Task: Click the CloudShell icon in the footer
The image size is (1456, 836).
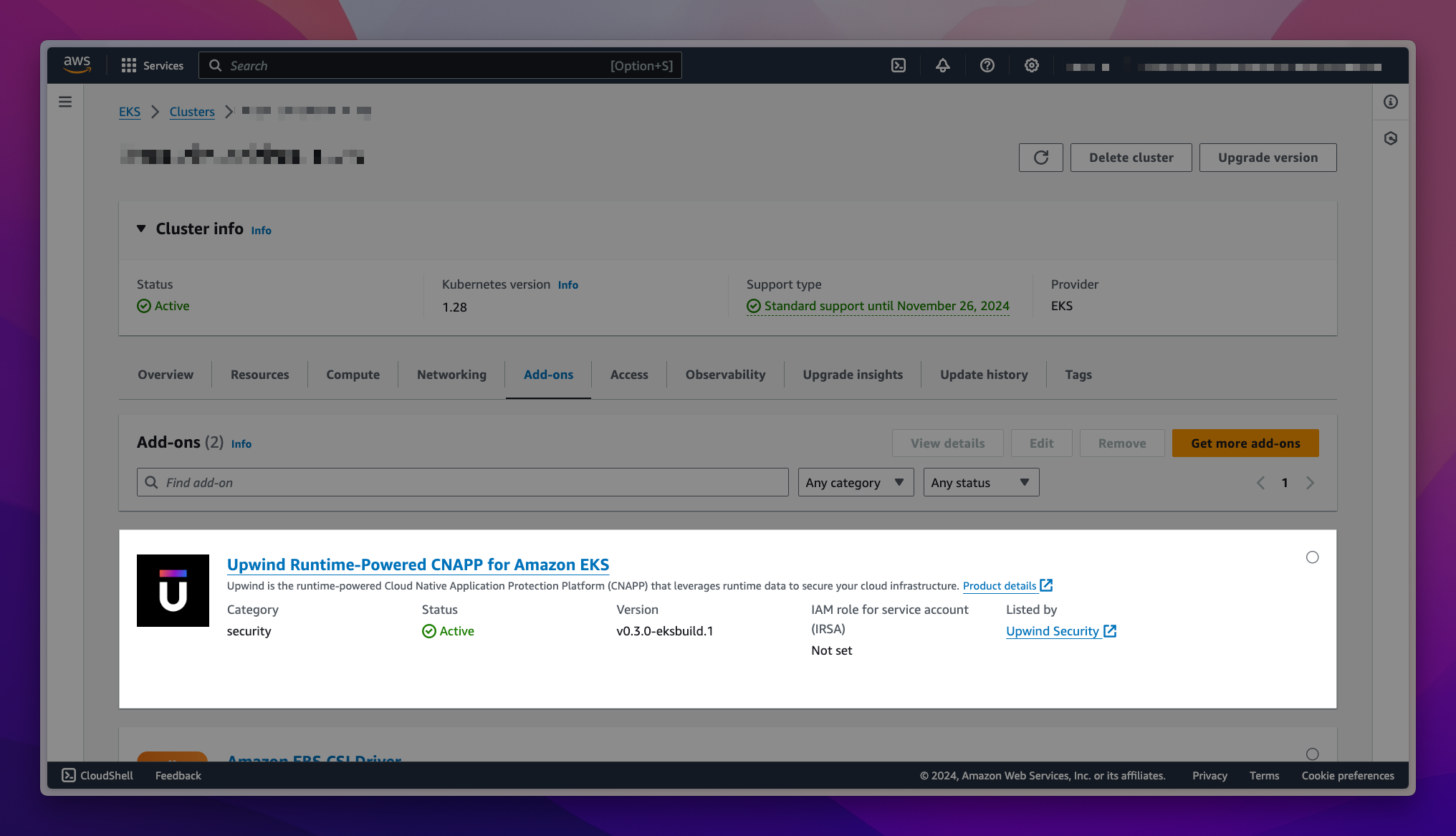Action: 69,775
